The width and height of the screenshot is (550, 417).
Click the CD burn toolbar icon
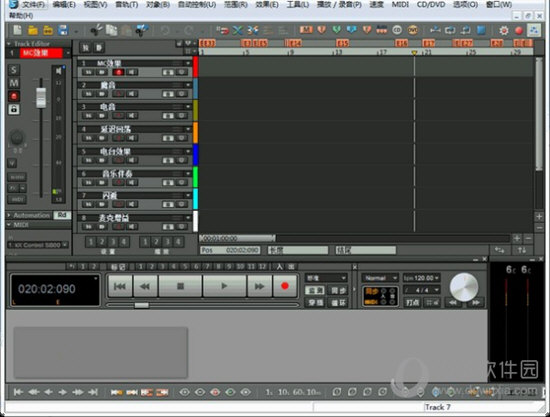pyautogui.click(x=397, y=30)
